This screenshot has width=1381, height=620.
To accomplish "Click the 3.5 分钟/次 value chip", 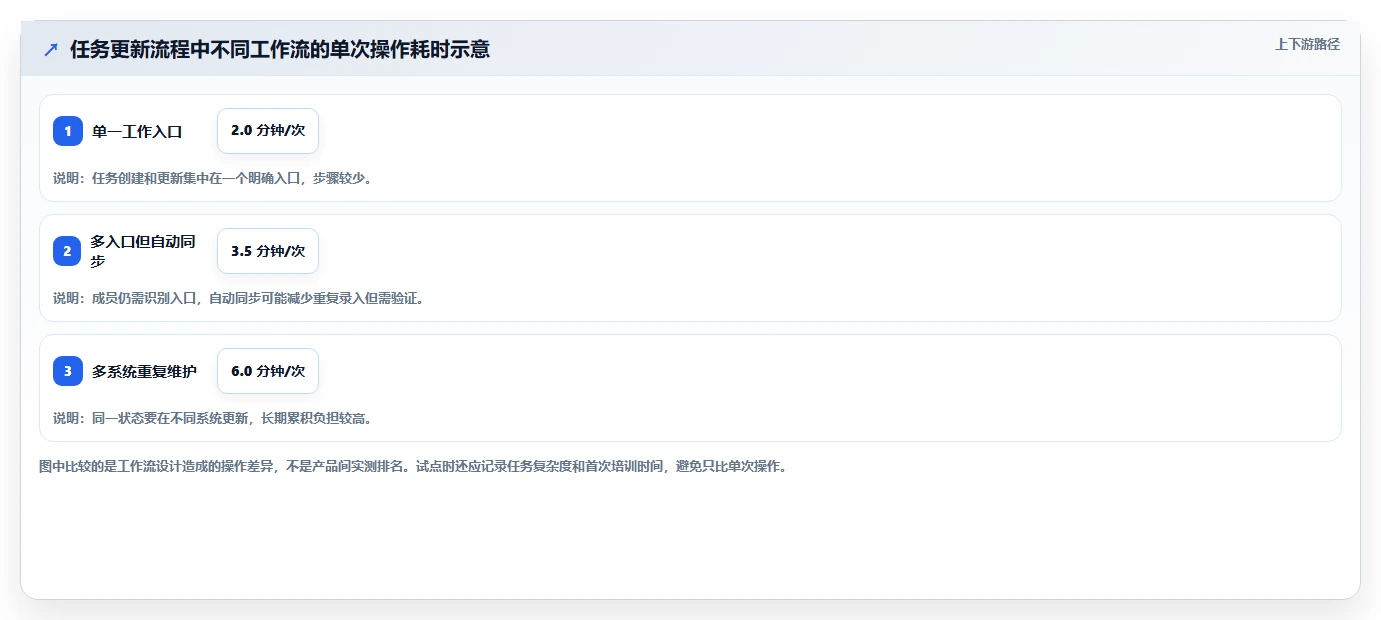I will [268, 251].
